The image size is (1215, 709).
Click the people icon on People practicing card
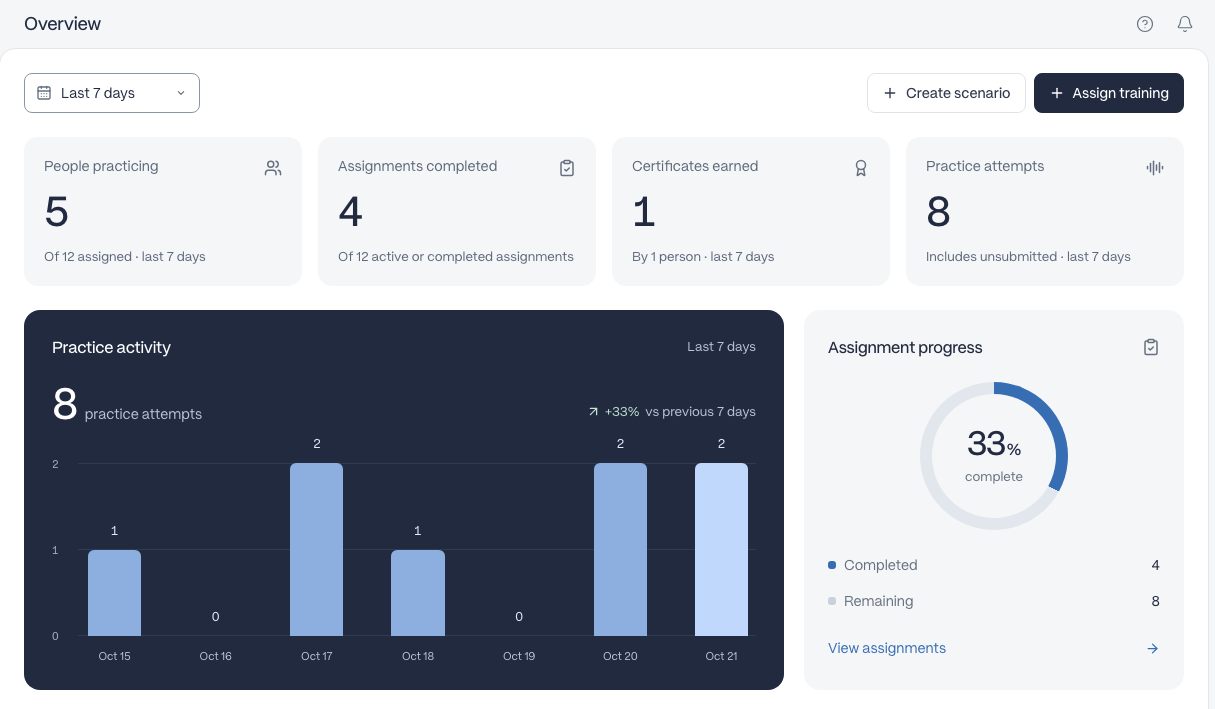point(273,168)
